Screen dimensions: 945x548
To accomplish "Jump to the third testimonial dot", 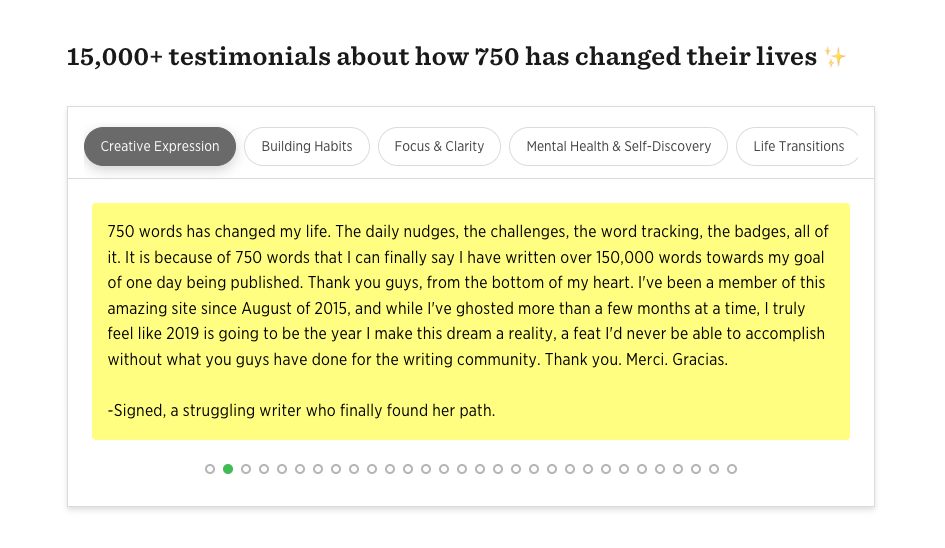I will click(246, 469).
